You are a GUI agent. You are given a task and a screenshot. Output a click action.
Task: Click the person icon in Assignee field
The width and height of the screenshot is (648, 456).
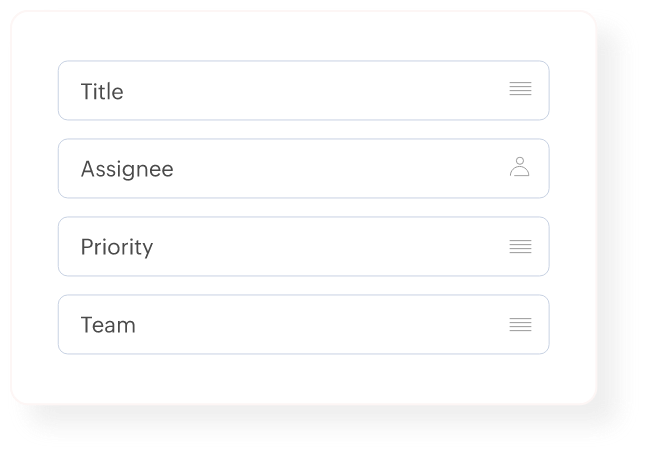pyautogui.click(x=520, y=167)
